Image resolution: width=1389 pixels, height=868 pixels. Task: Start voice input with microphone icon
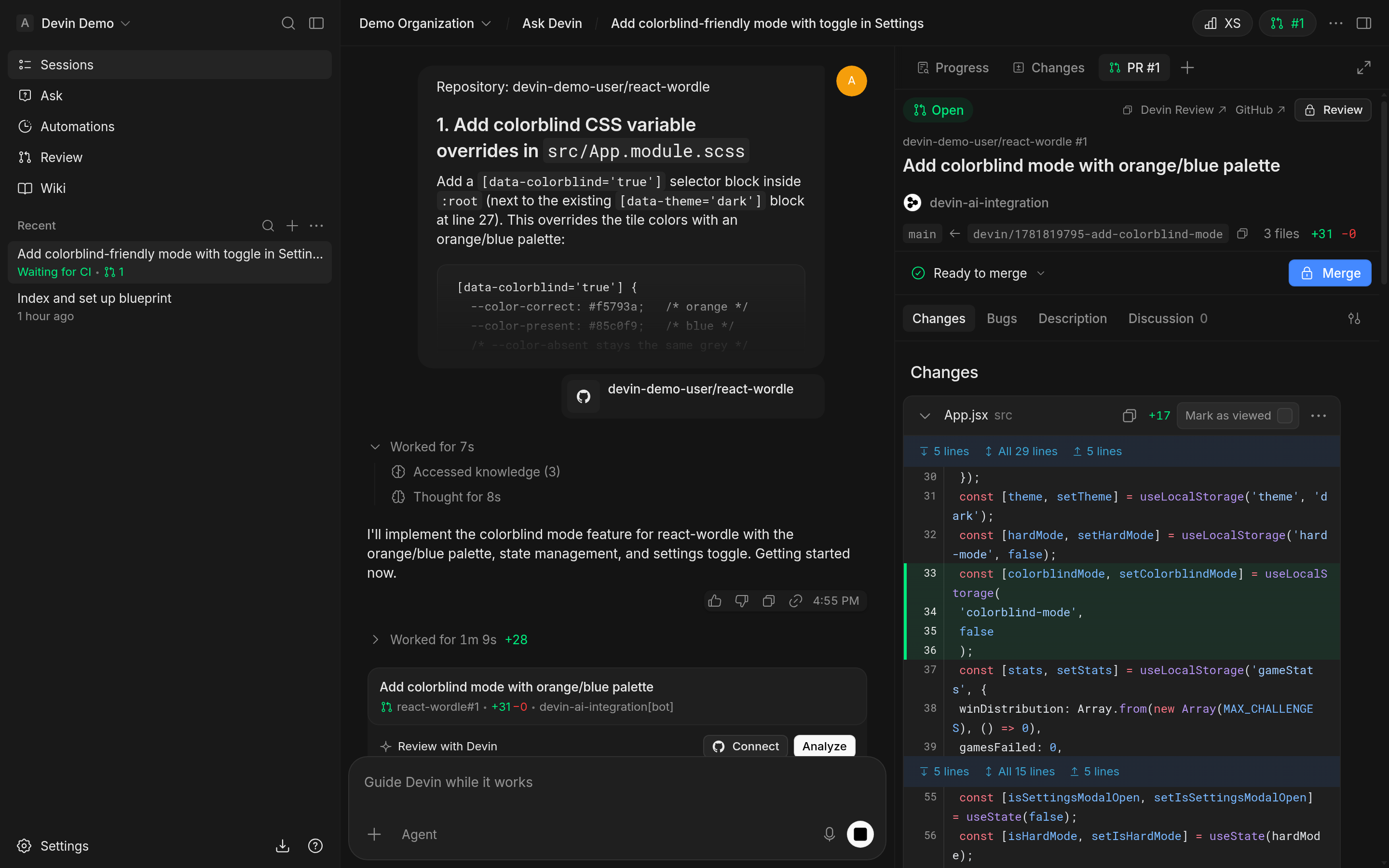click(830, 834)
